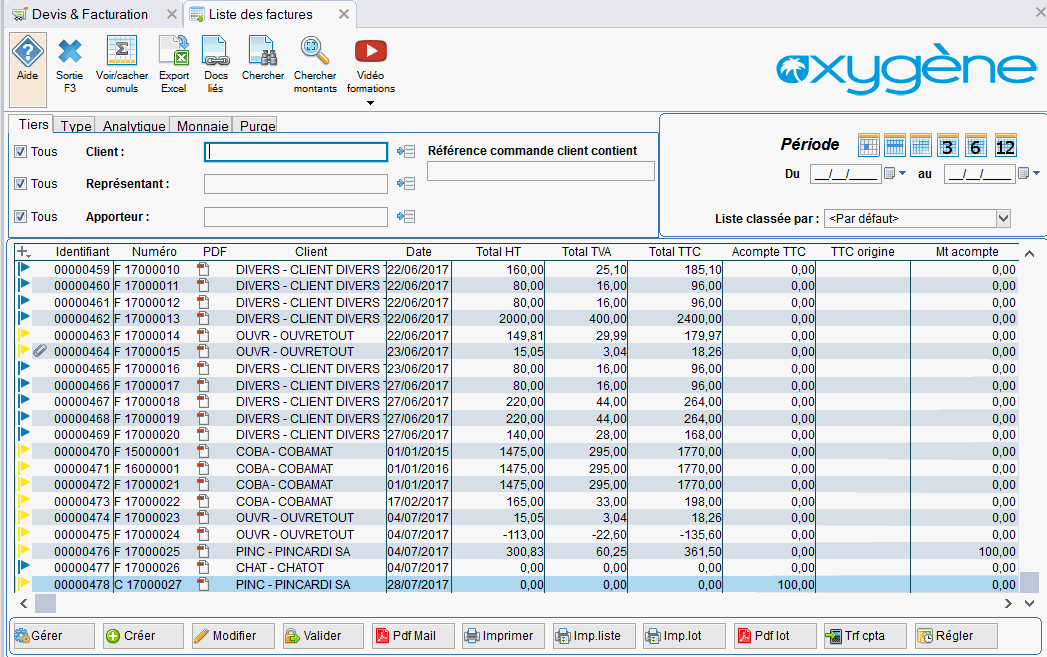Open client lookup list icon
1047x657 pixels.
pos(406,152)
